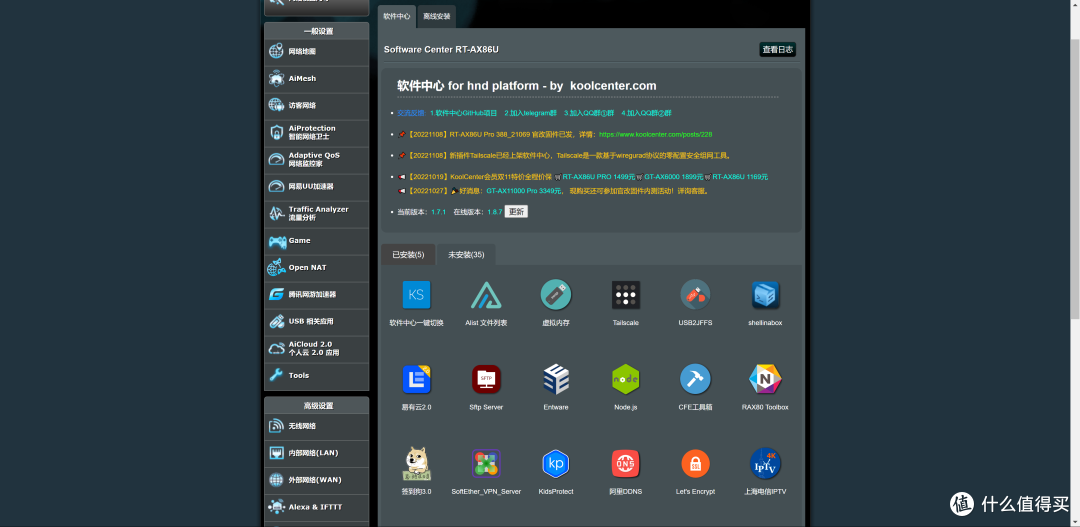Screen dimensions: 1080x527
Task: Open the Open NAT page
Action: (x=317, y=267)
